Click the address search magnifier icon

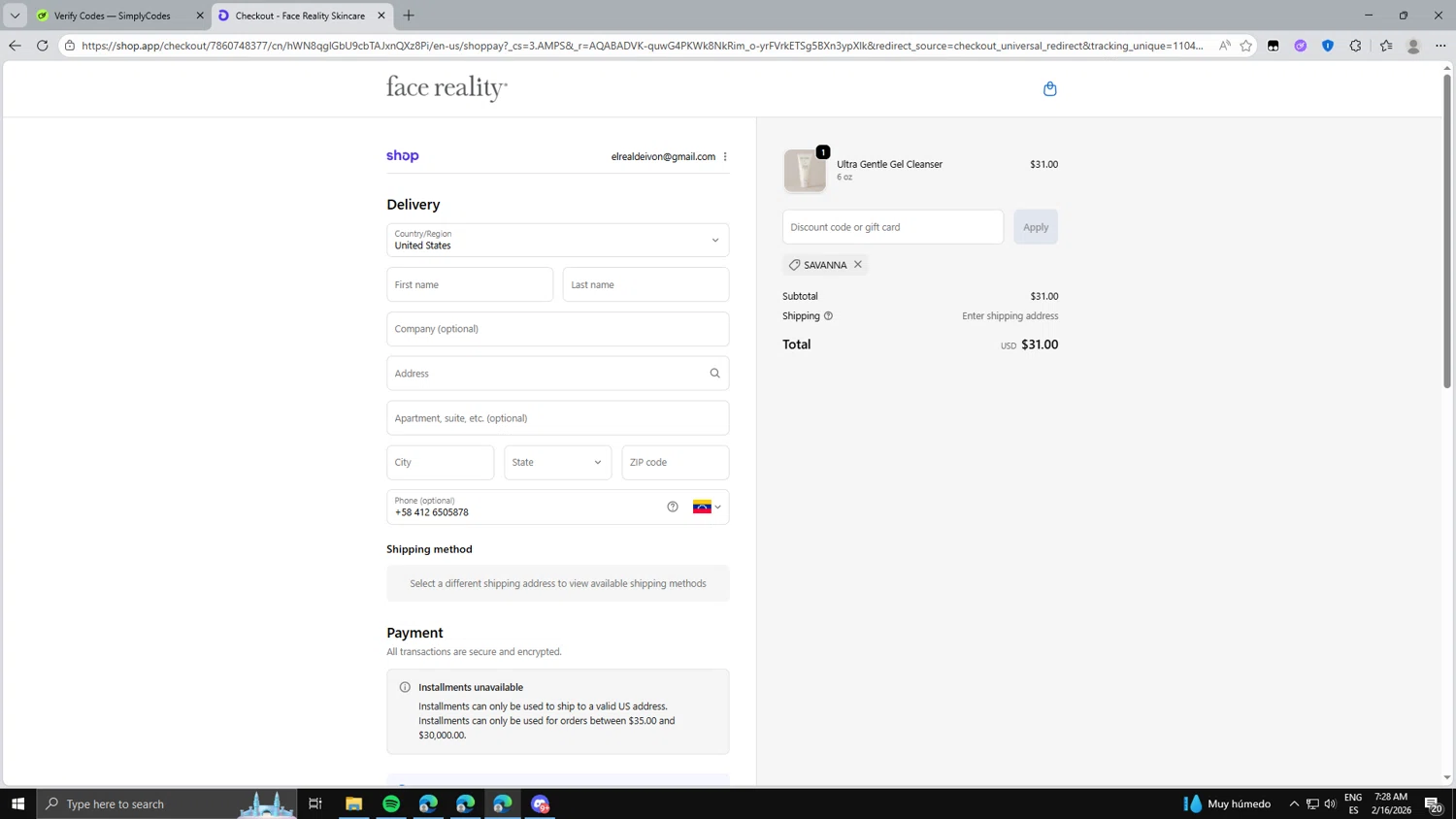point(714,374)
